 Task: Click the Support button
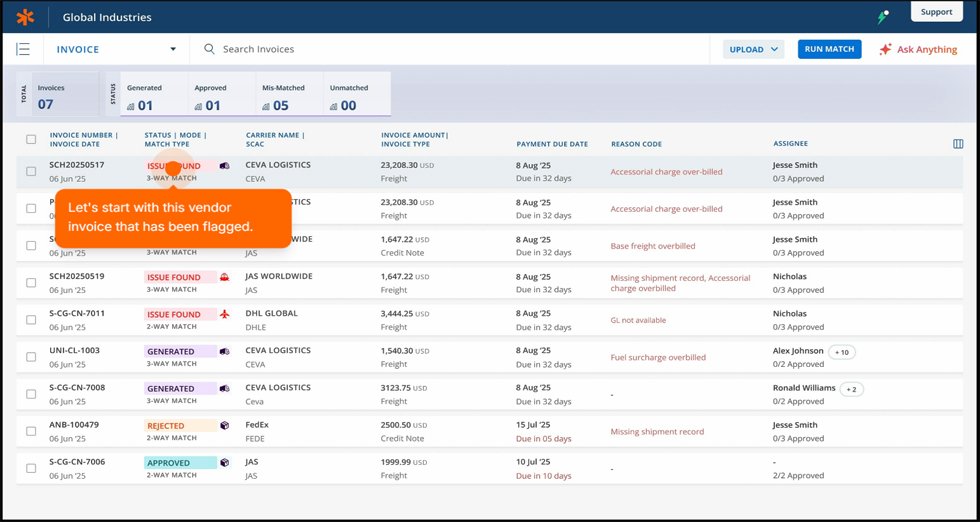coord(936,12)
